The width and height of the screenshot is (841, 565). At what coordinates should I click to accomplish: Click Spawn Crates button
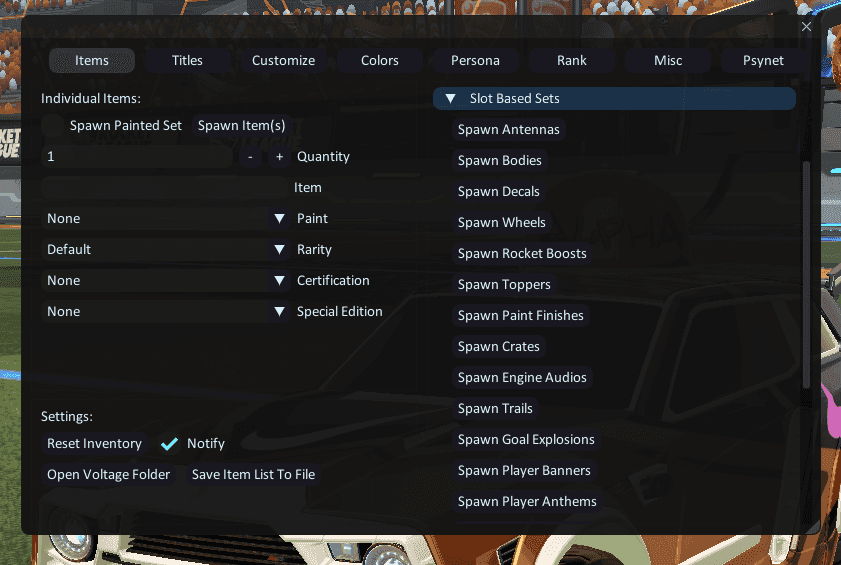[498, 347]
